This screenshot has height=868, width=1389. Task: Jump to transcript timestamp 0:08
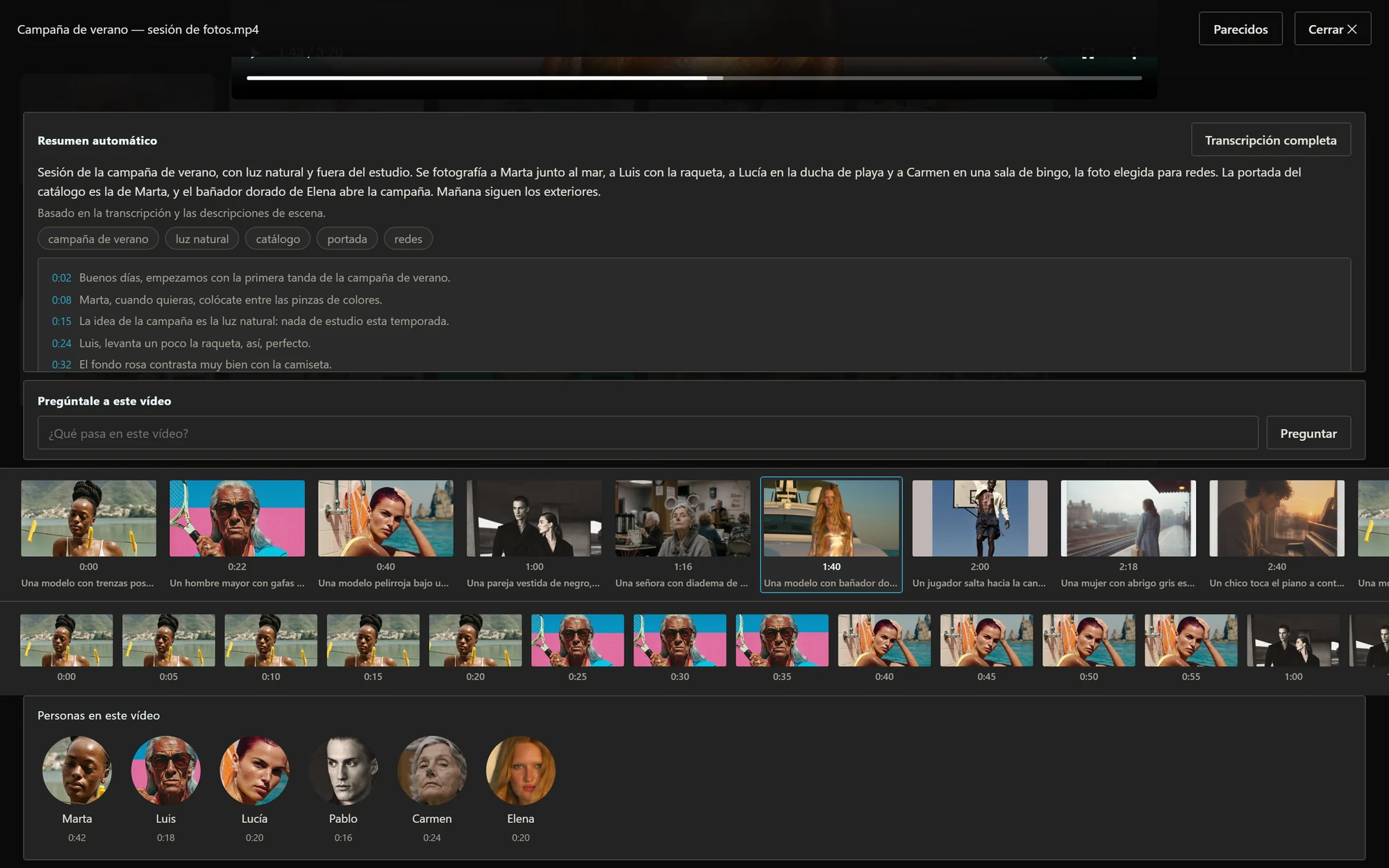point(61,300)
